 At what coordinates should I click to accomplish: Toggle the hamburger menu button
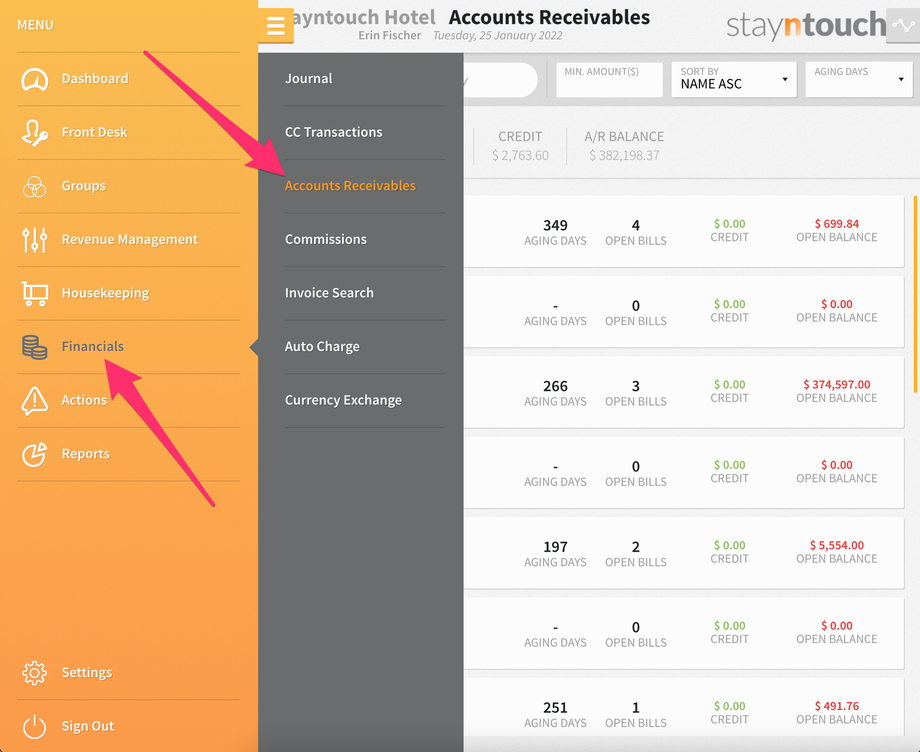pos(276,26)
